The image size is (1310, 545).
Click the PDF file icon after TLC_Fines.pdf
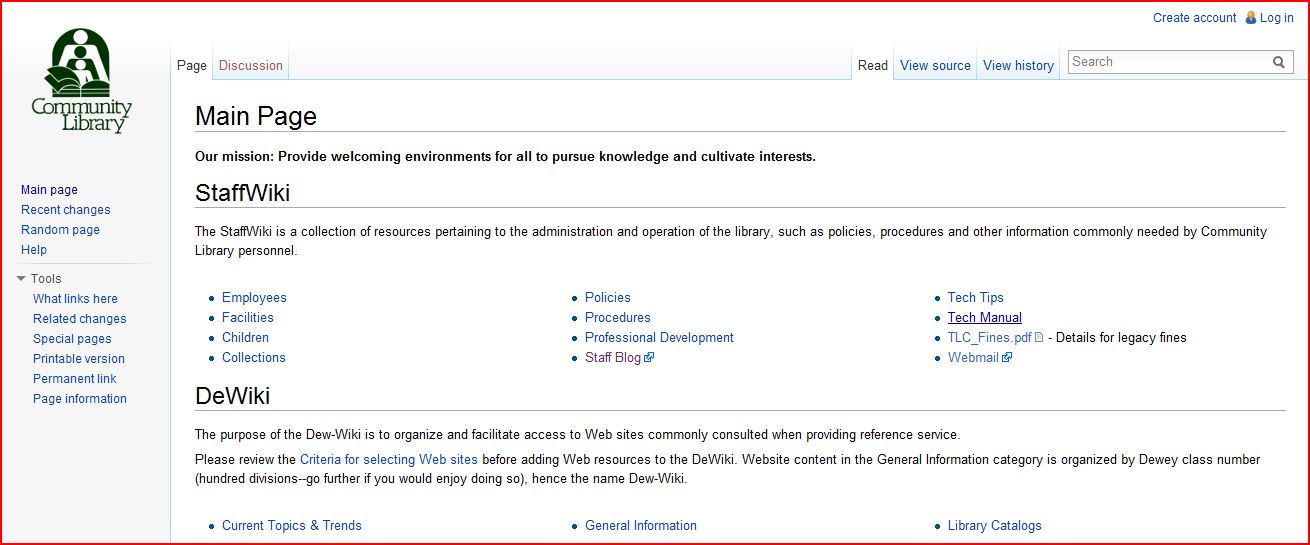pos(1039,338)
